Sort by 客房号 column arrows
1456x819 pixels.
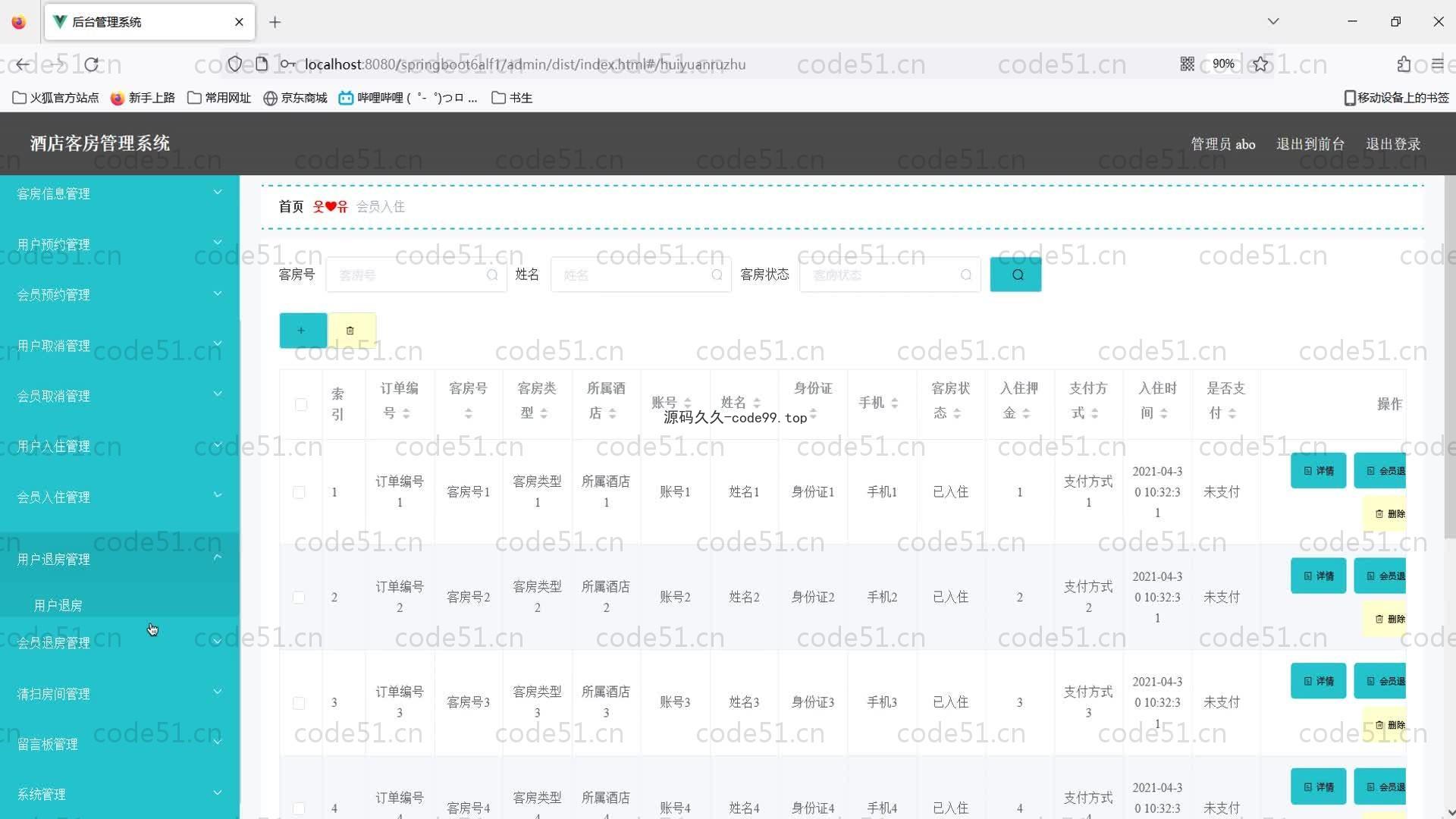[x=468, y=413]
